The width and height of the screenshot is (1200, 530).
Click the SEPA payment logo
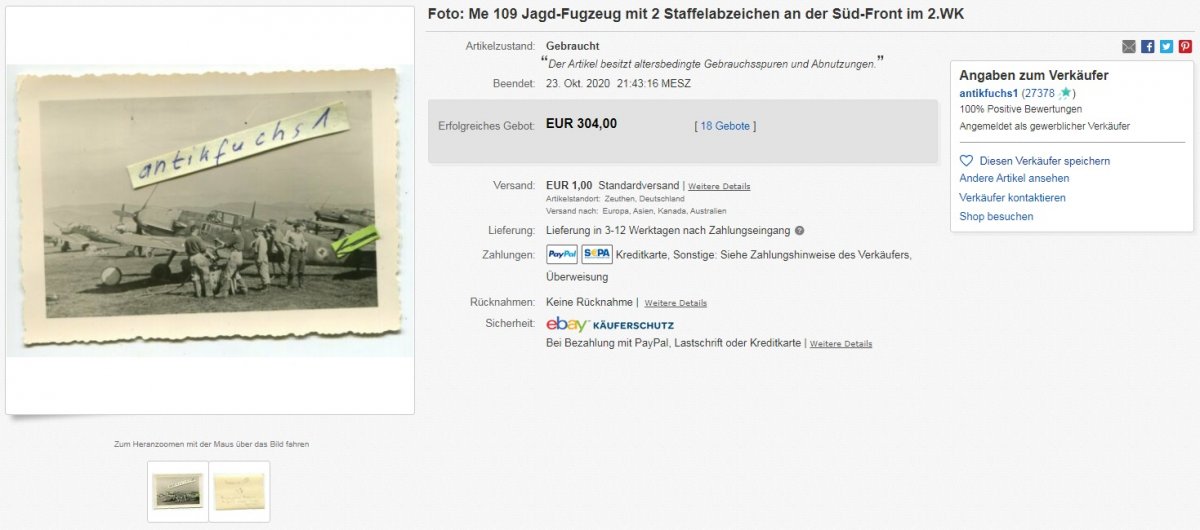click(597, 254)
